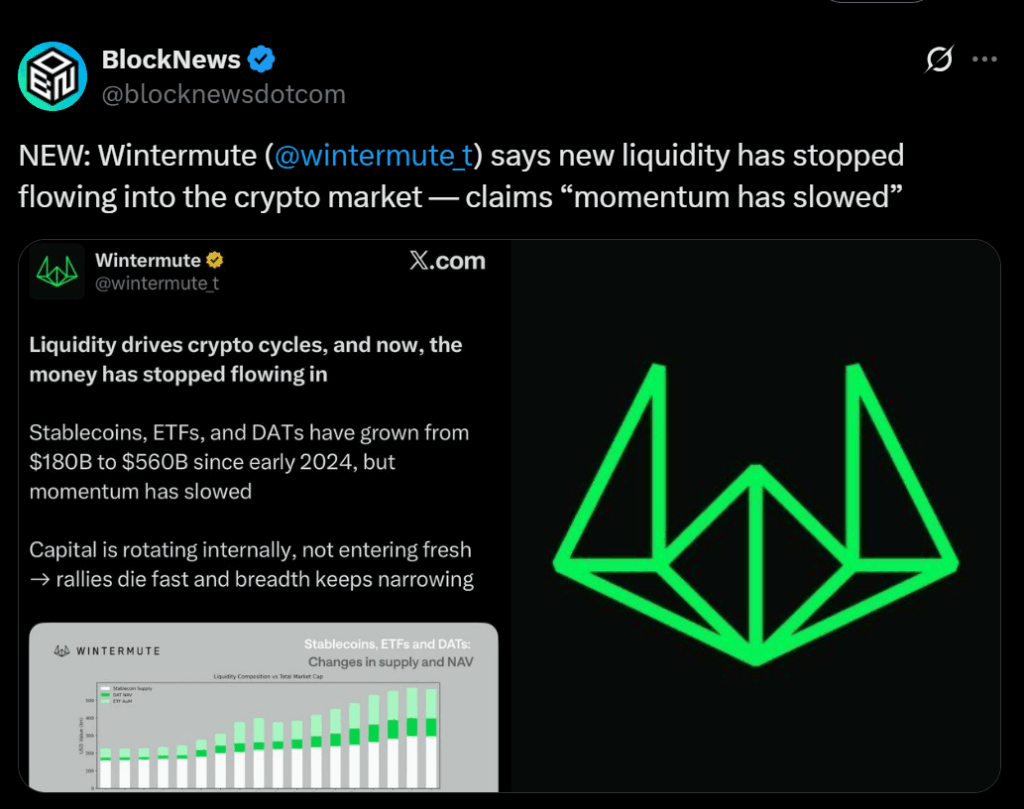Viewport: 1024px width, 809px height.
Task: Click the @blocknewsdotcom handle
Action: click(223, 94)
